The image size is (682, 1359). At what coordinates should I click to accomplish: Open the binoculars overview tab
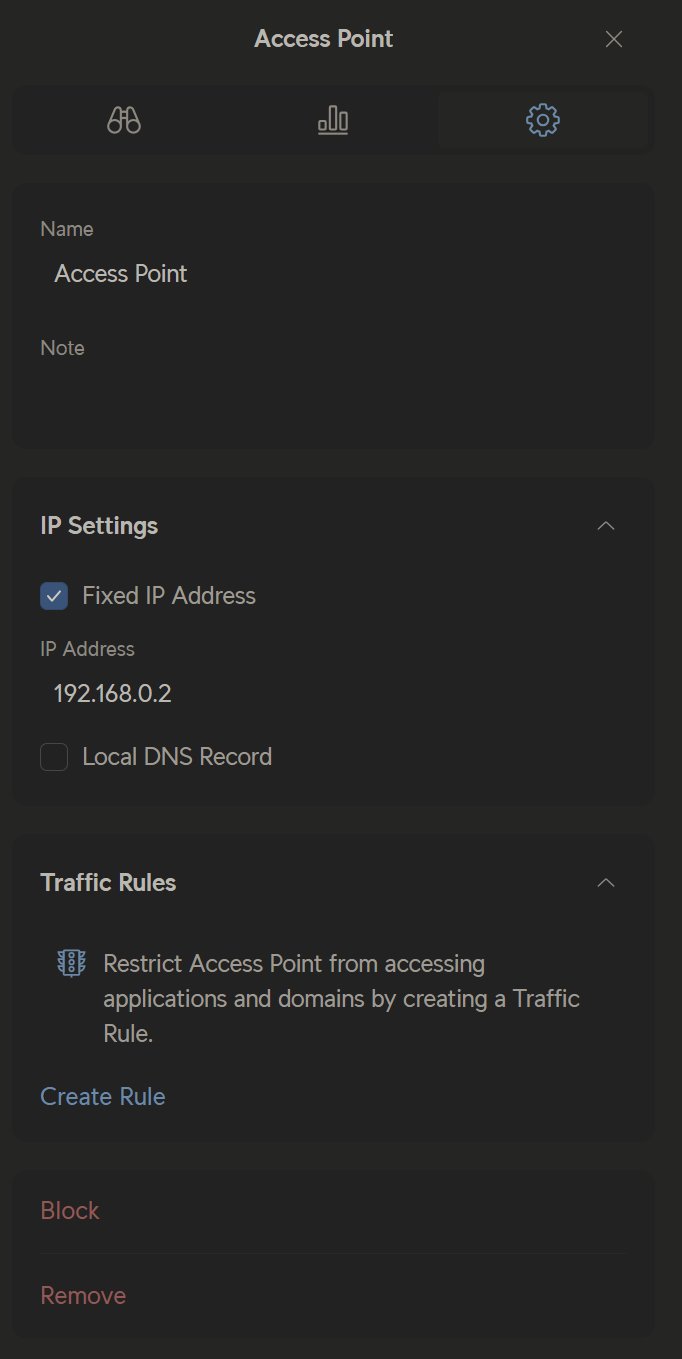tap(124, 121)
